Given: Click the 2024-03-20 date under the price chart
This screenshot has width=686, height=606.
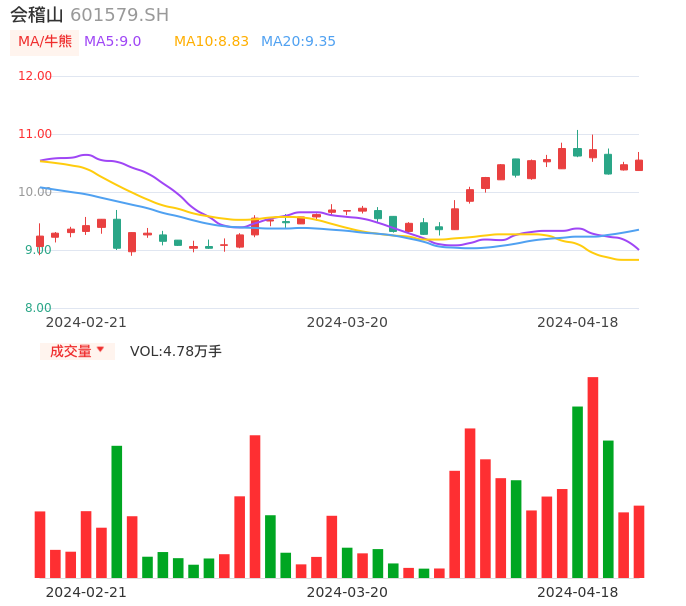Looking at the screenshot, I should (347, 322).
